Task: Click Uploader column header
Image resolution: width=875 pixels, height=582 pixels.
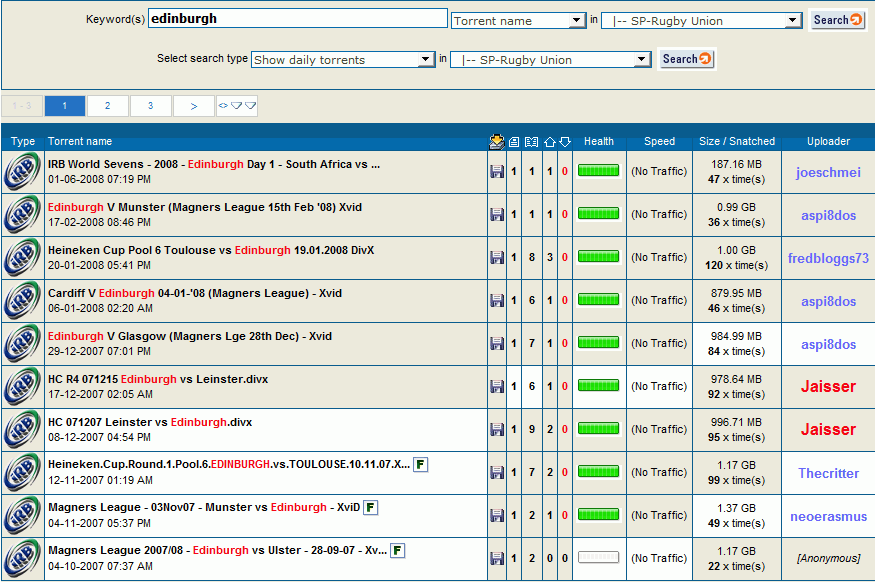Action: (828, 141)
